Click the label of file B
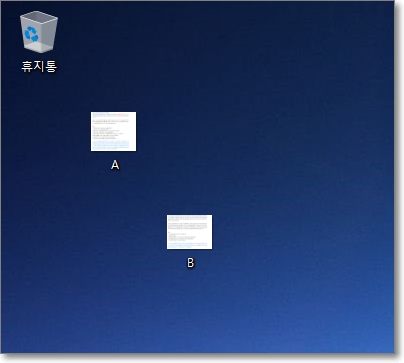Viewport: 404px width, 363px height. (190, 263)
